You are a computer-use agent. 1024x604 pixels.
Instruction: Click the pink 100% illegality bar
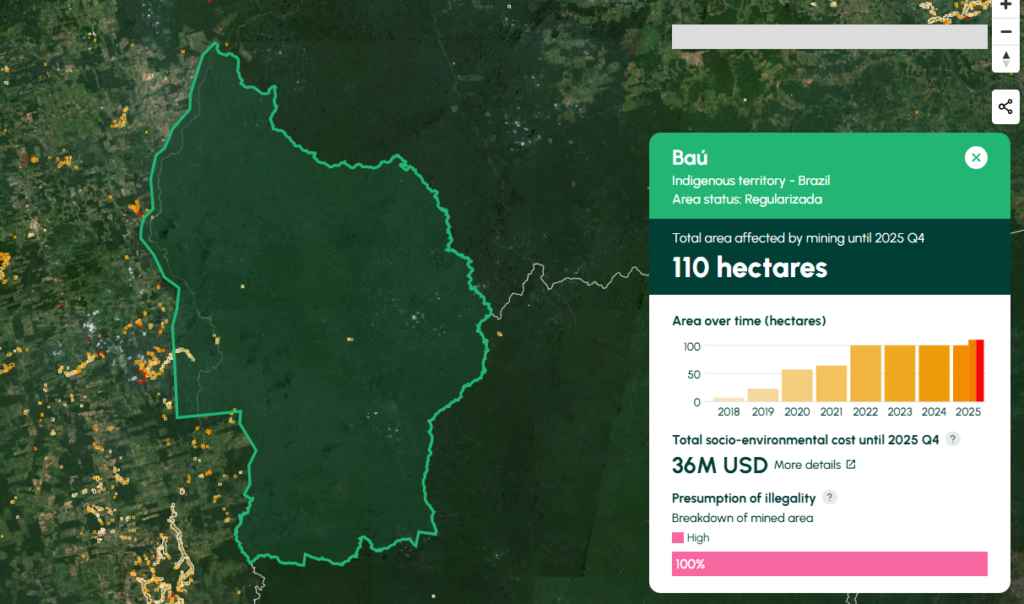tap(829, 564)
